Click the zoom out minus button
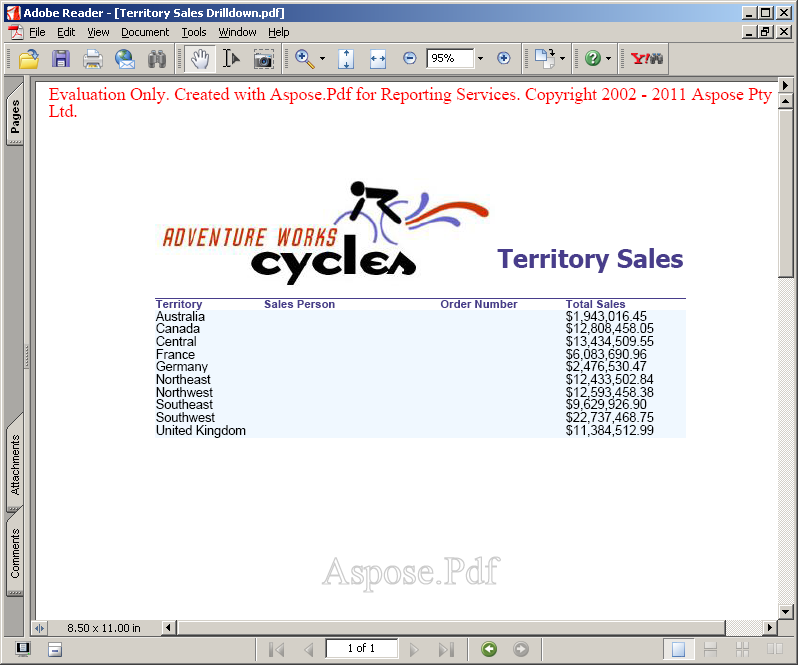The width and height of the screenshot is (798, 665). tap(409, 59)
